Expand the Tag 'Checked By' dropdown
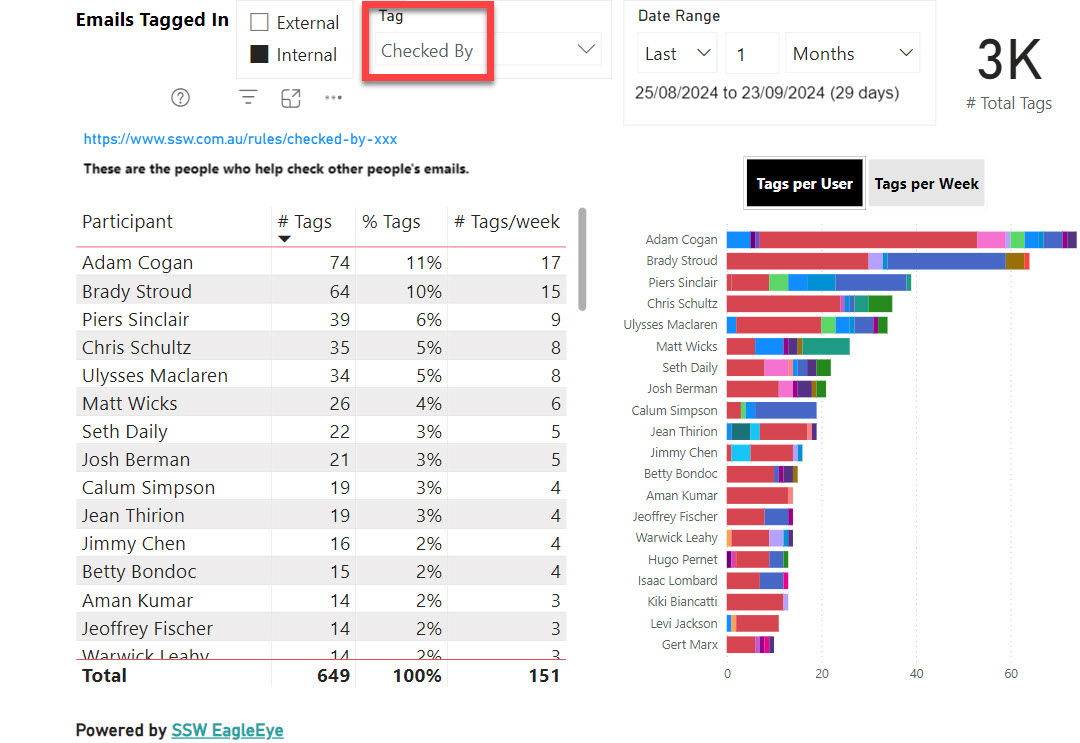The width and height of the screenshot is (1080, 743). coord(586,50)
